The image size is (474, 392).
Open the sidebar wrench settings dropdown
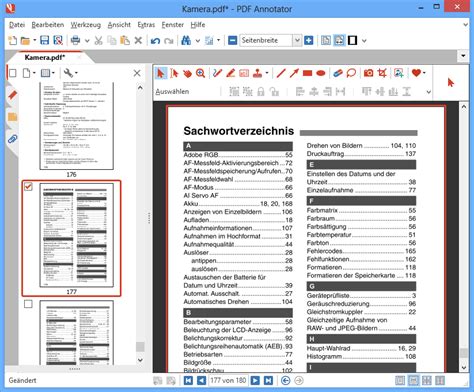pos(70,73)
